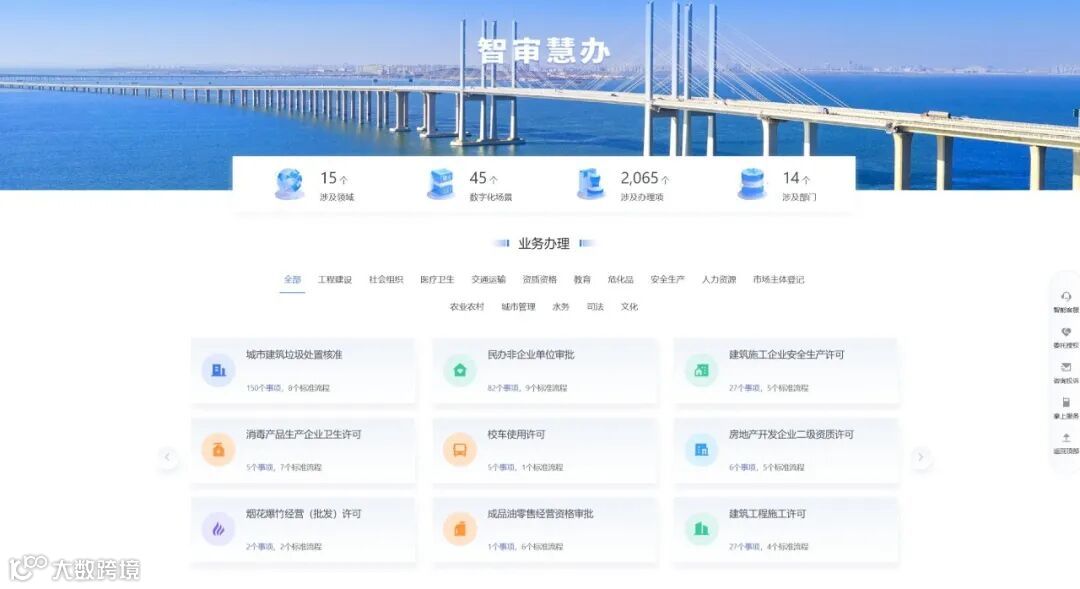The height and width of the screenshot is (589, 1080).
Task: Click the globe icon beside 15 涉及领域
Action: [x=289, y=184]
